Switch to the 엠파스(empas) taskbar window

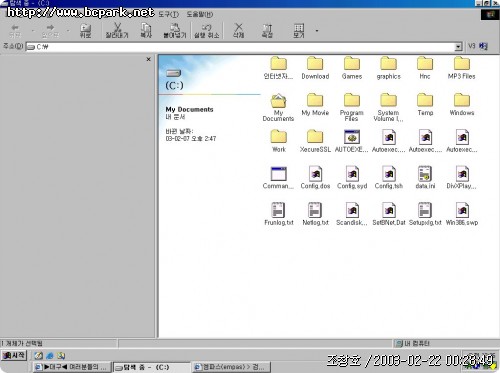click(x=232, y=367)
